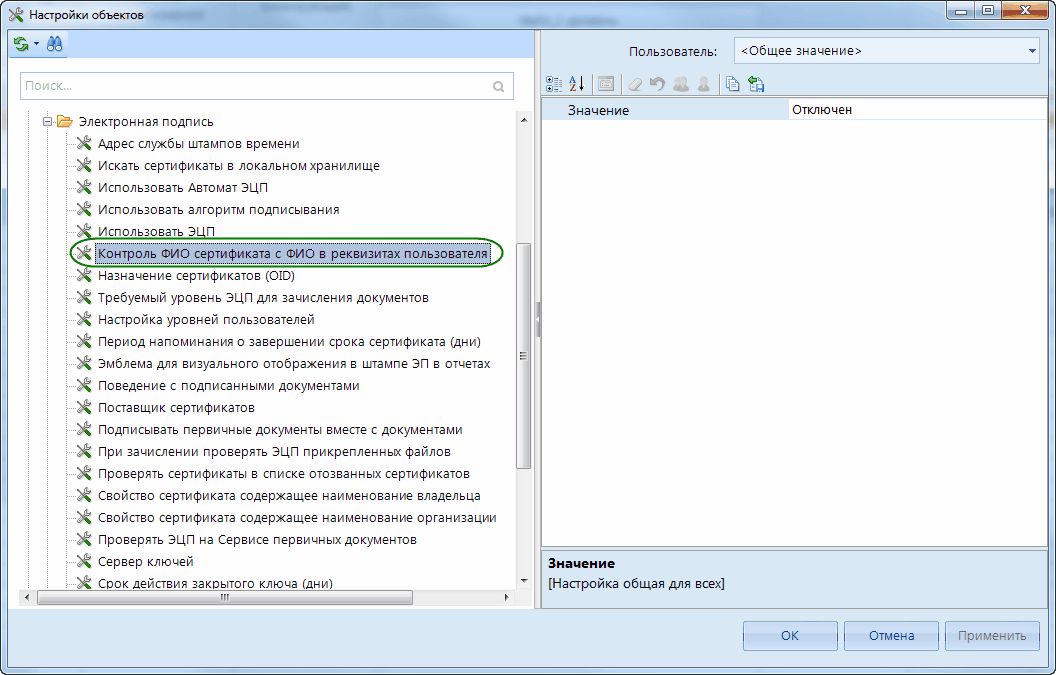Open the refresh button dropdown arrow
1056x675 pixels.
(x=36, y=45)
